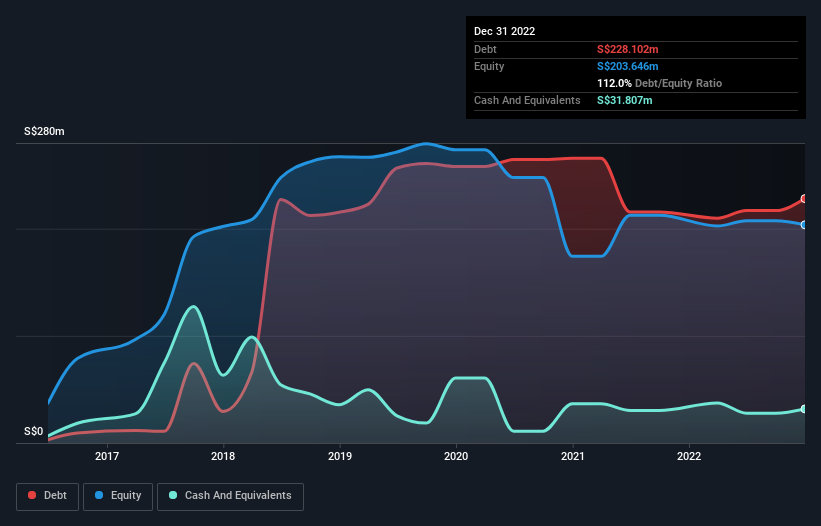Click the blue Equity endpoint marker

[x=804, y=225]
